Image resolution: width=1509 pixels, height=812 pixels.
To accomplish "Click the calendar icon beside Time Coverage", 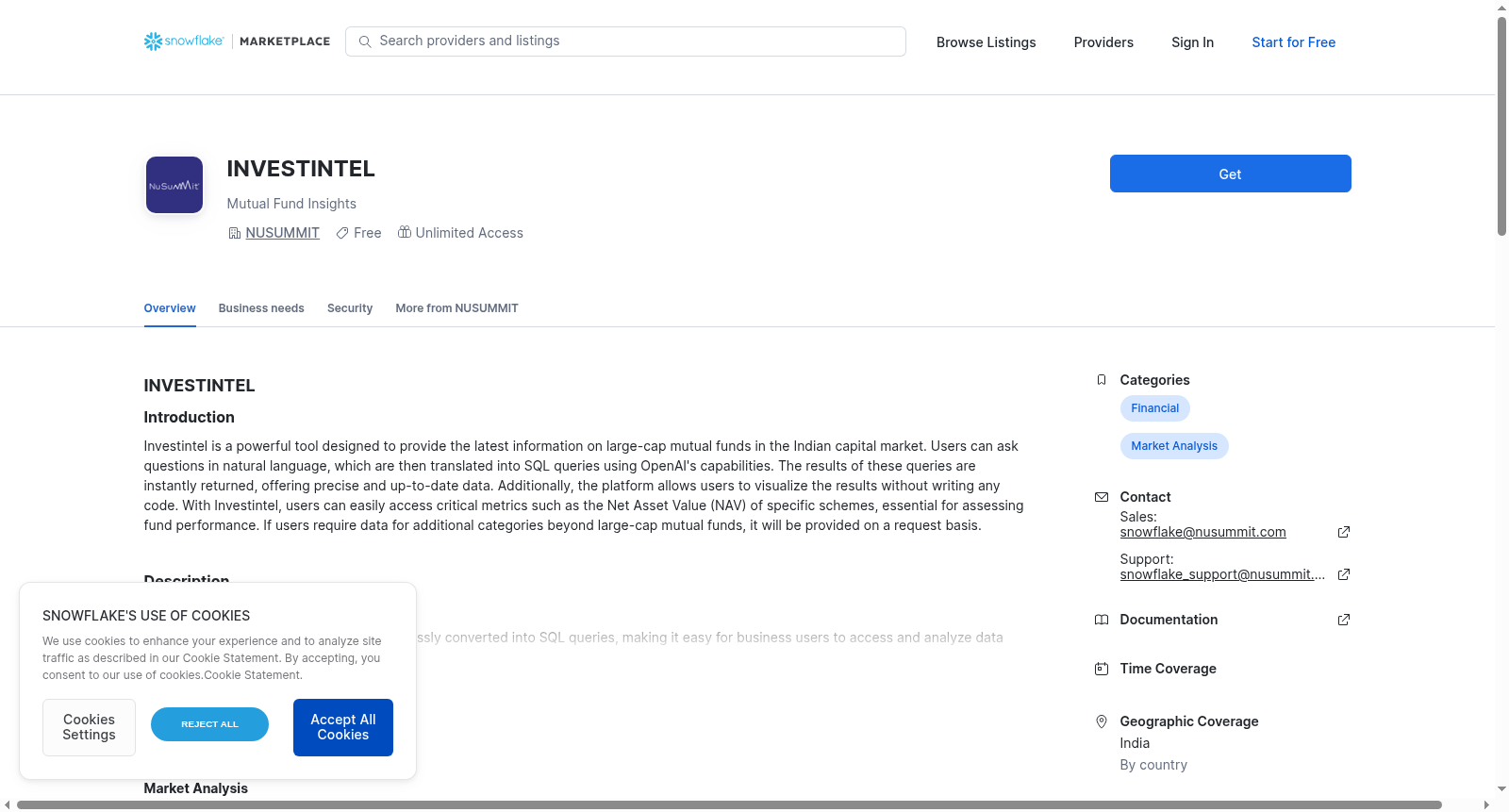I will (x=1101, y=669).
